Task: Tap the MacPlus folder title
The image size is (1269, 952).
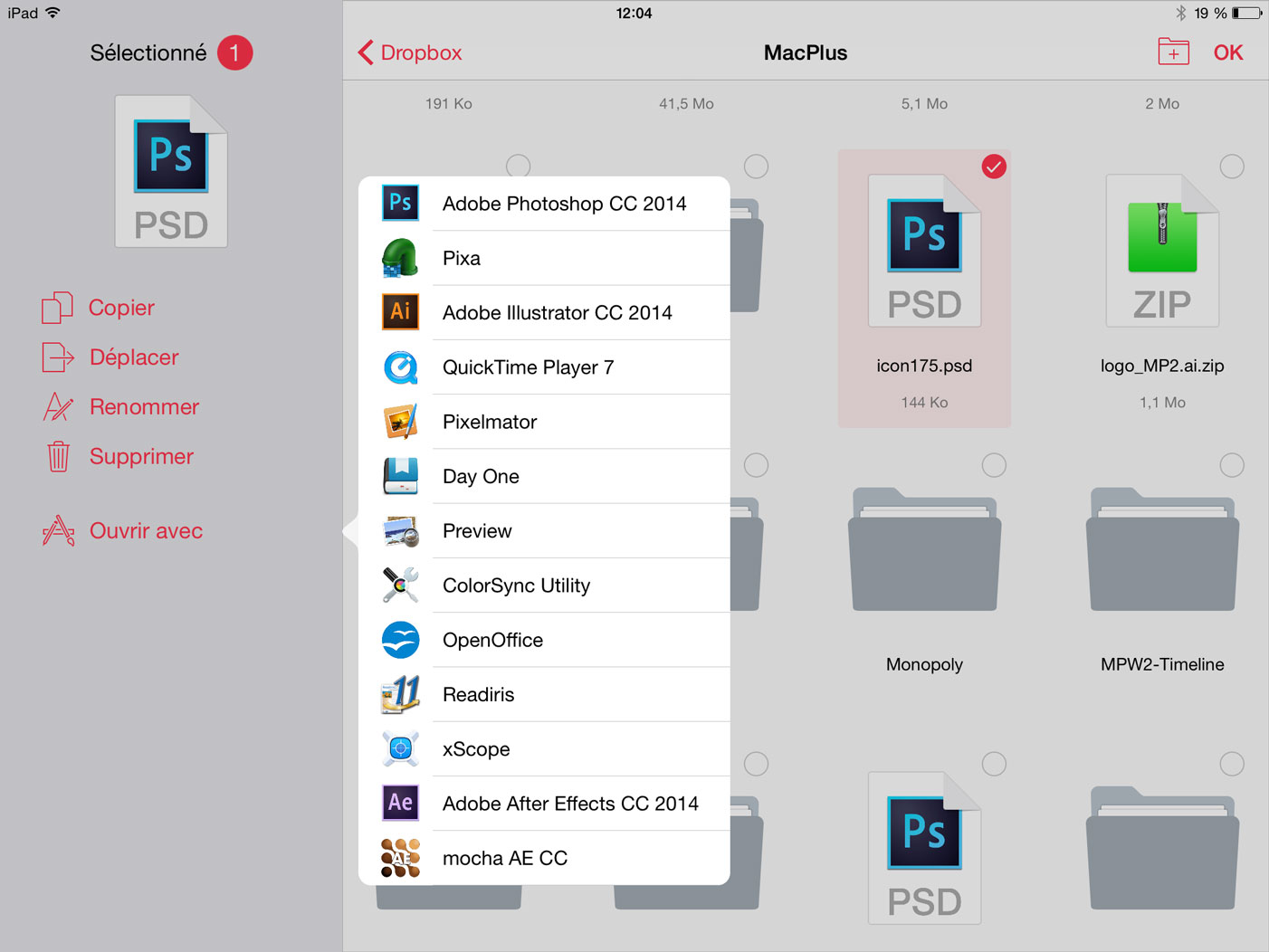Action: tap(806, 52)
